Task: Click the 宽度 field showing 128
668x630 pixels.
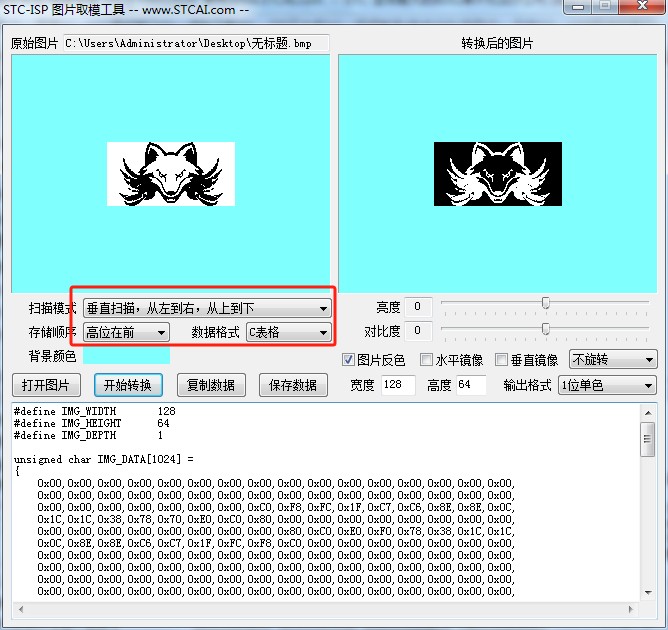Action: pos(398,385)
